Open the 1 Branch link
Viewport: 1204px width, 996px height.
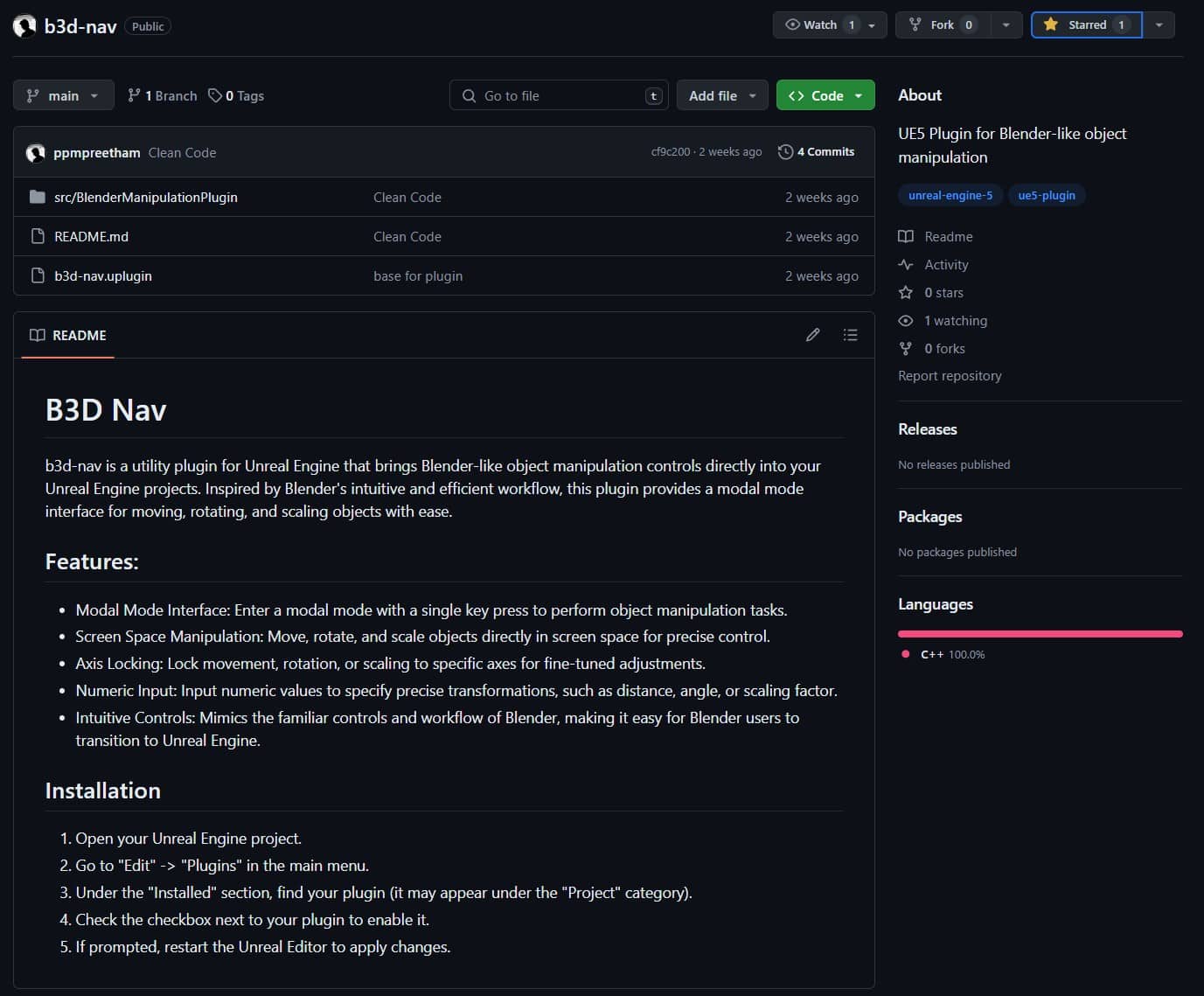[163, 95]
